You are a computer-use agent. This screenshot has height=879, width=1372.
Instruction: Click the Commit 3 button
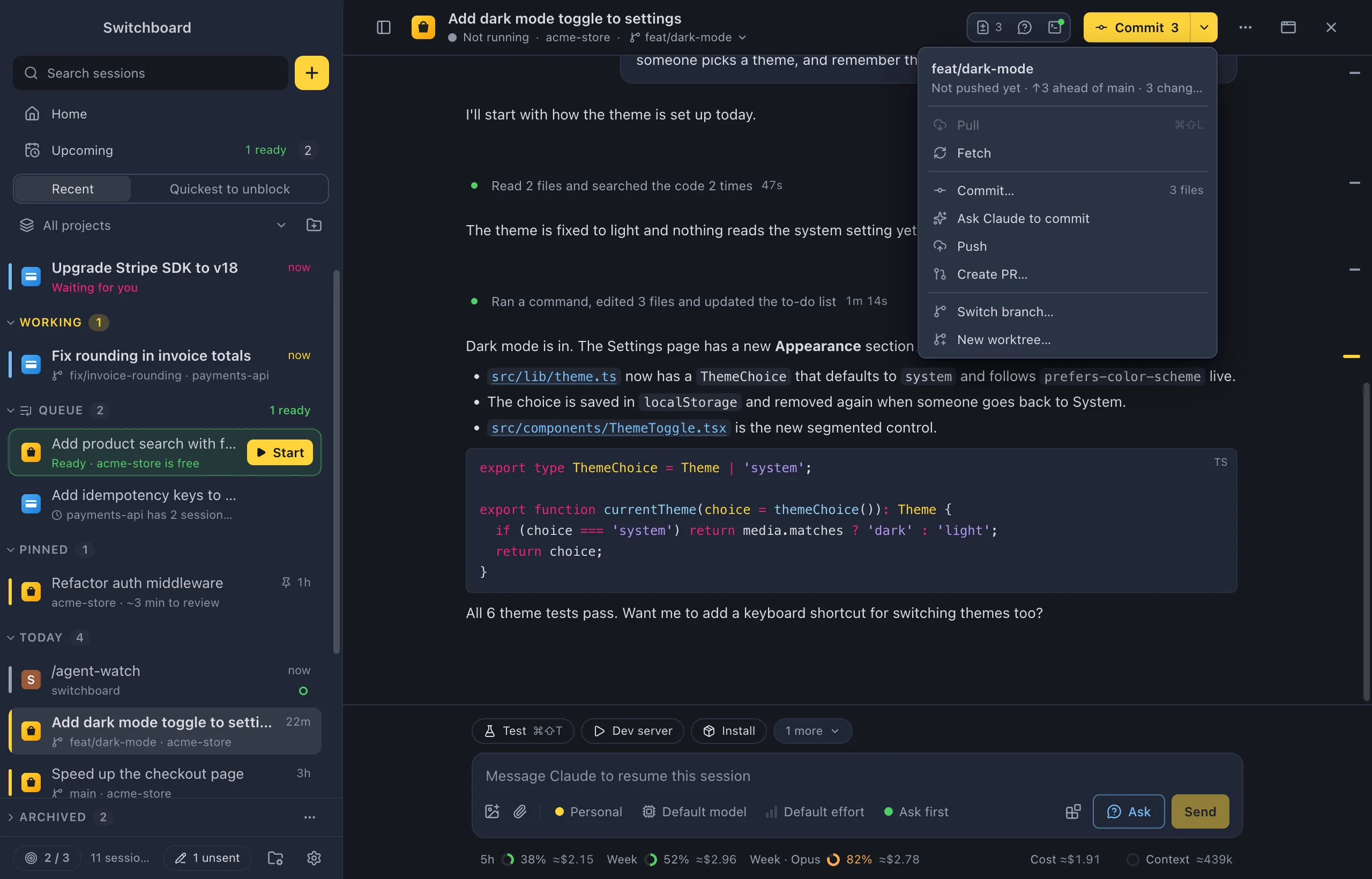[x=1137, y=27]
